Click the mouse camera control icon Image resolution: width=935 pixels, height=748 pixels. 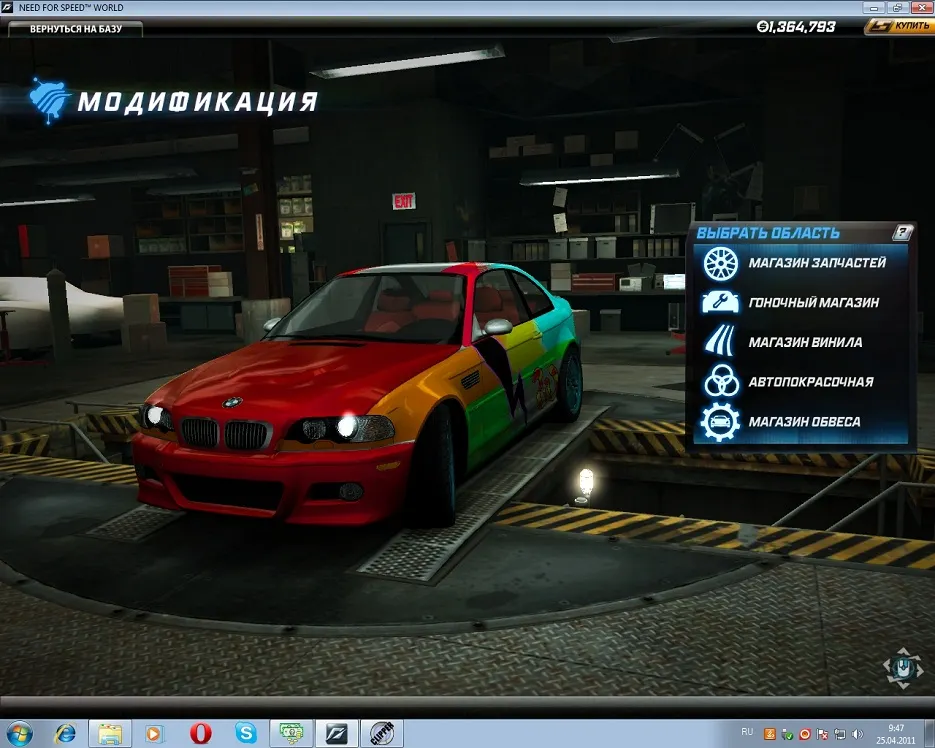pos(903,668)
